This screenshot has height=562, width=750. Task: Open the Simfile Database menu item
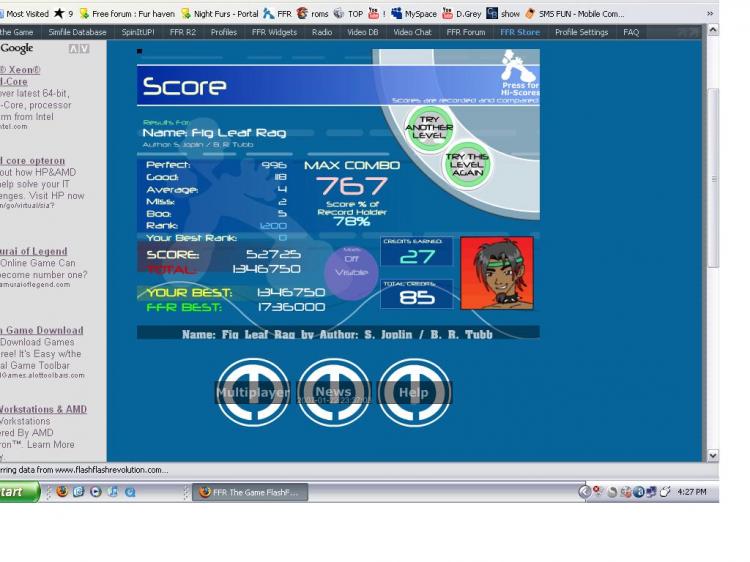pyautogui.click(x=77, y=32)
